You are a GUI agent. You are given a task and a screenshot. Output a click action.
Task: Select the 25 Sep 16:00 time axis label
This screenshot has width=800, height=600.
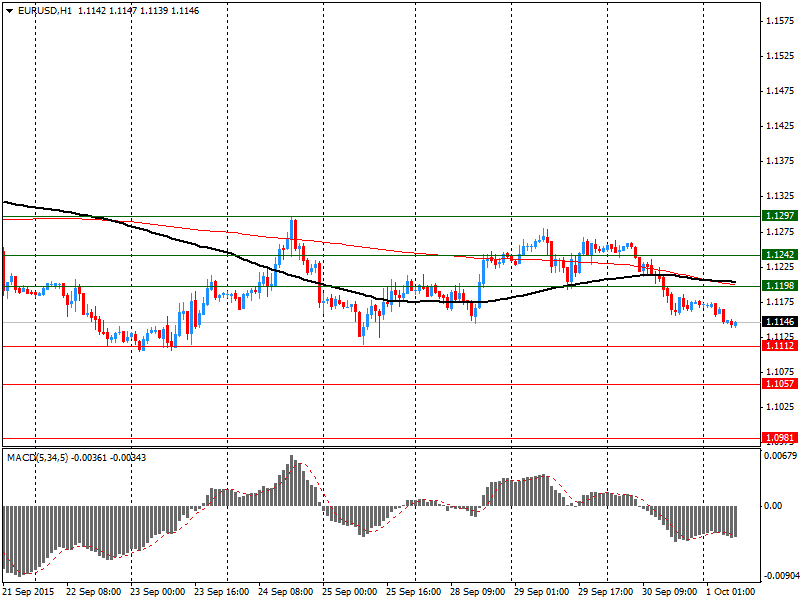pyautogui.click(x=414, y=592)
